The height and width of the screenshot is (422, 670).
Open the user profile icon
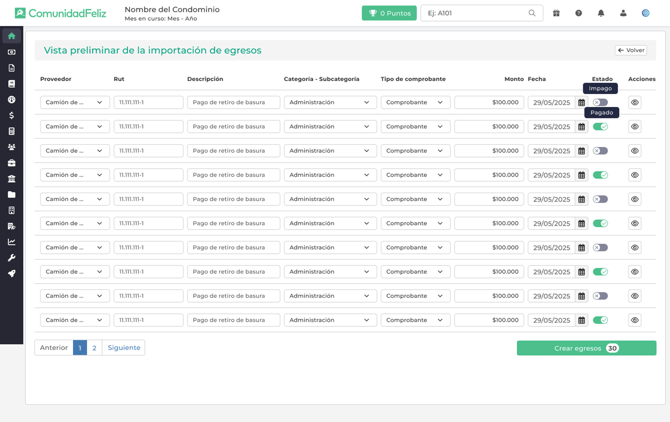pos(623,14)
